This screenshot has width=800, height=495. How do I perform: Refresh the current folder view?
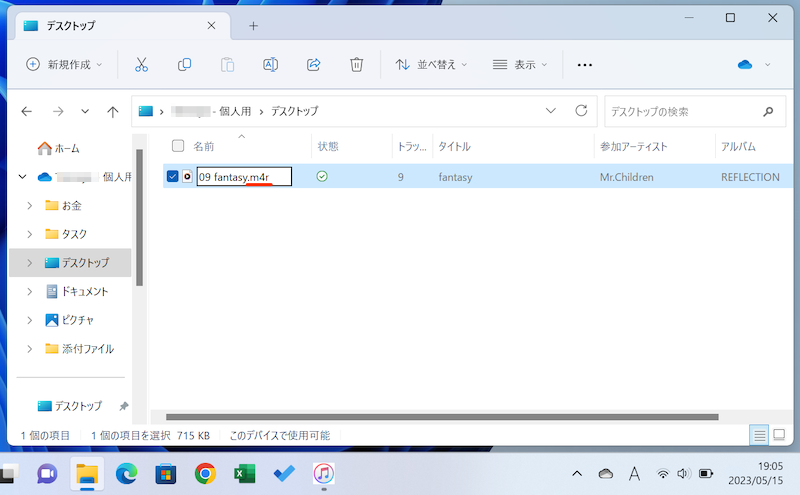tap(580, 111)
